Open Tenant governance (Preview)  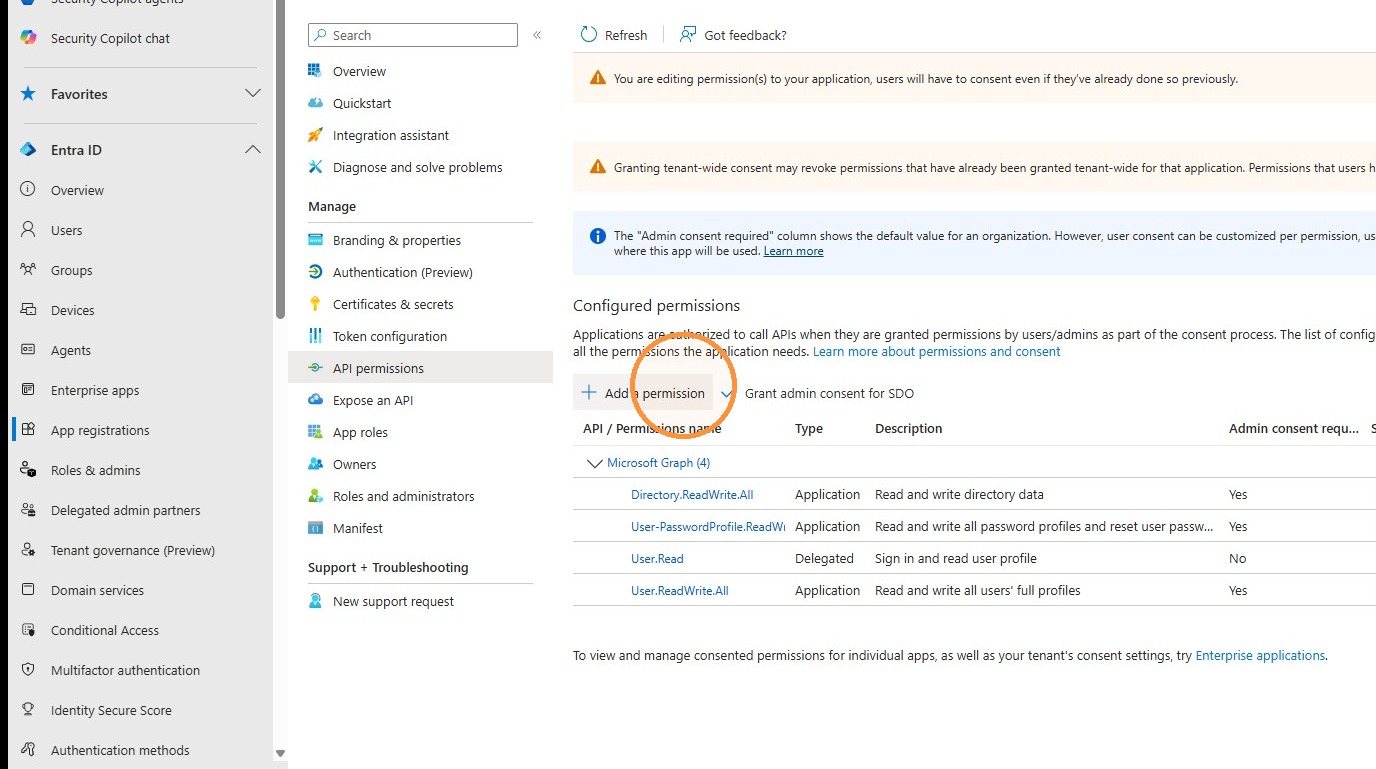[133, 550]
